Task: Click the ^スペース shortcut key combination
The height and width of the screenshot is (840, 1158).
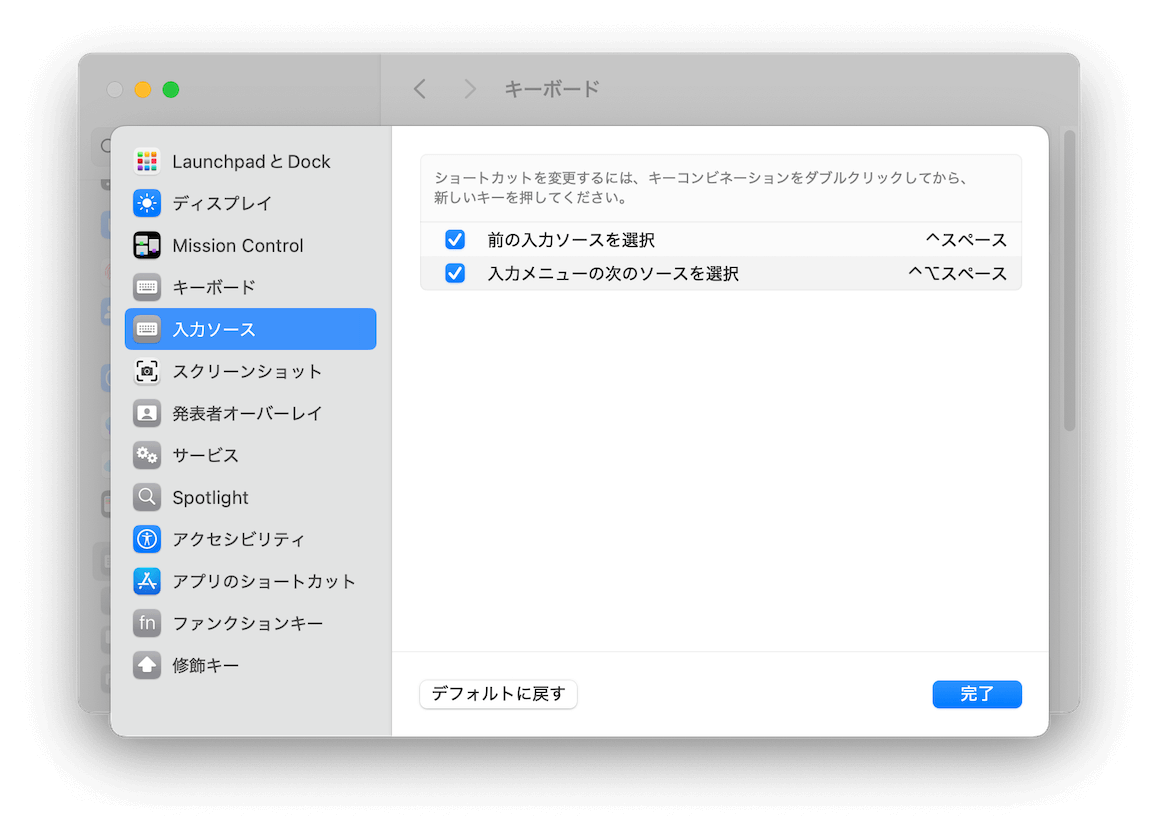Action: [x=966, y=239]
